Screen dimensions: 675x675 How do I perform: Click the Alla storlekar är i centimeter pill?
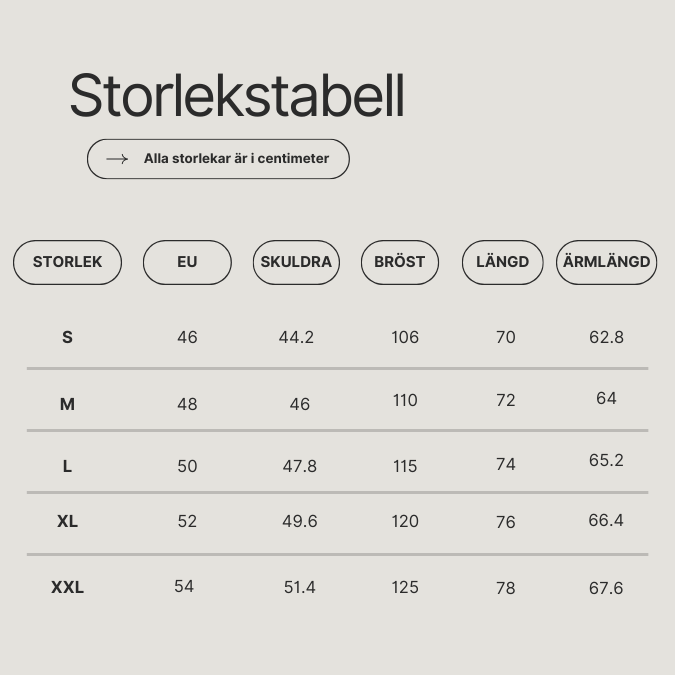pos(218,159)
